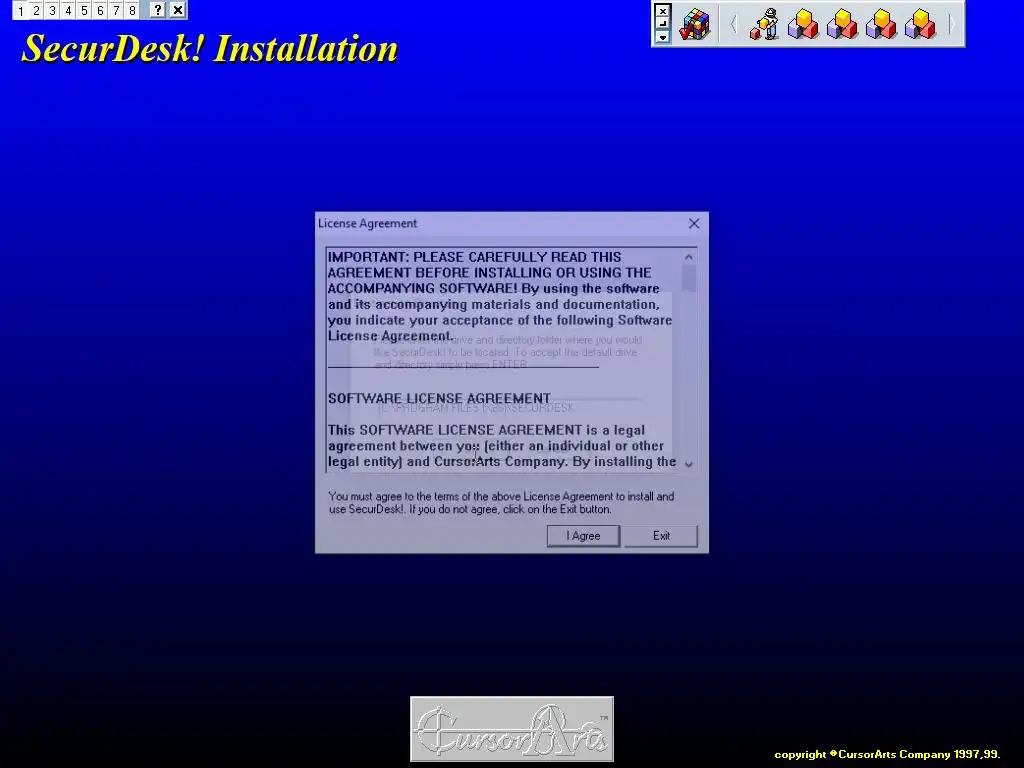Click the copyright CursorArts Company 1997,99 text
Viewport: 1024px width, 768px height.
click(887, 754)
